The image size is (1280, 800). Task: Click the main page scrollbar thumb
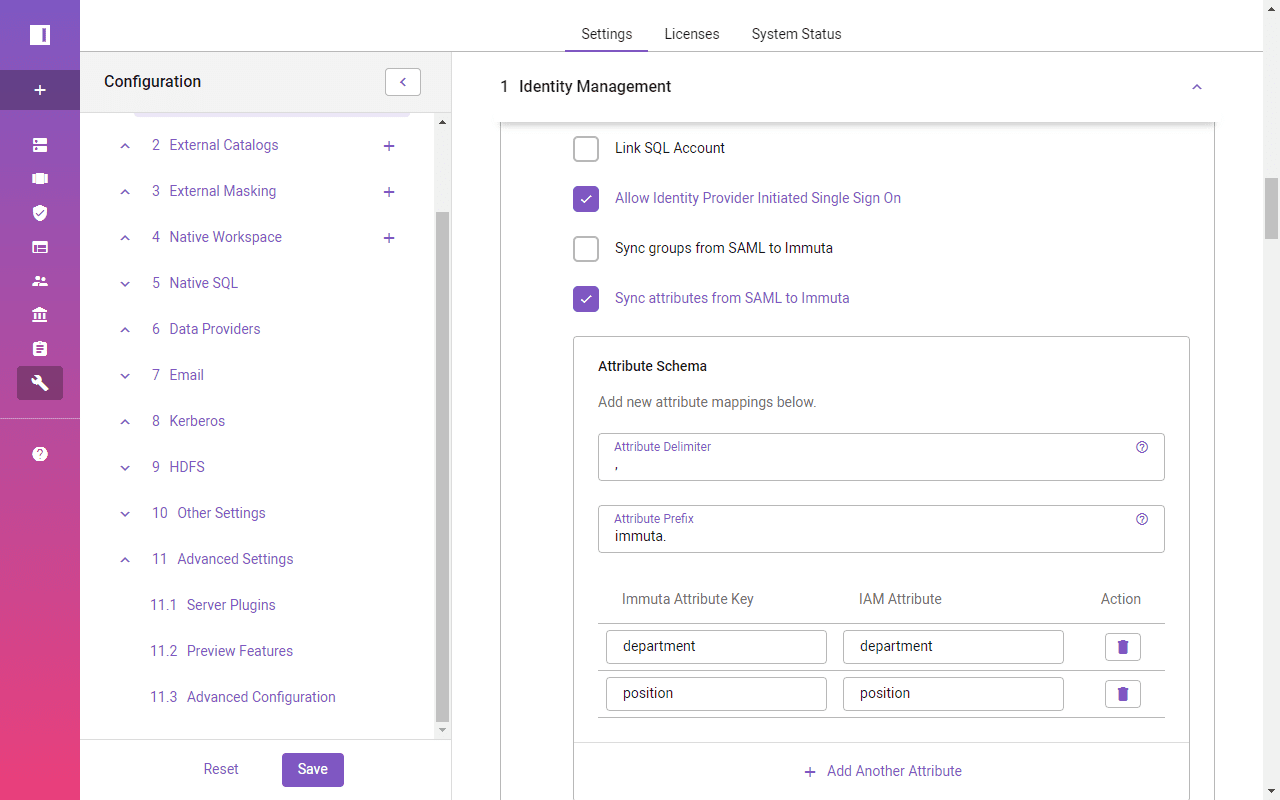point(1271,208)
